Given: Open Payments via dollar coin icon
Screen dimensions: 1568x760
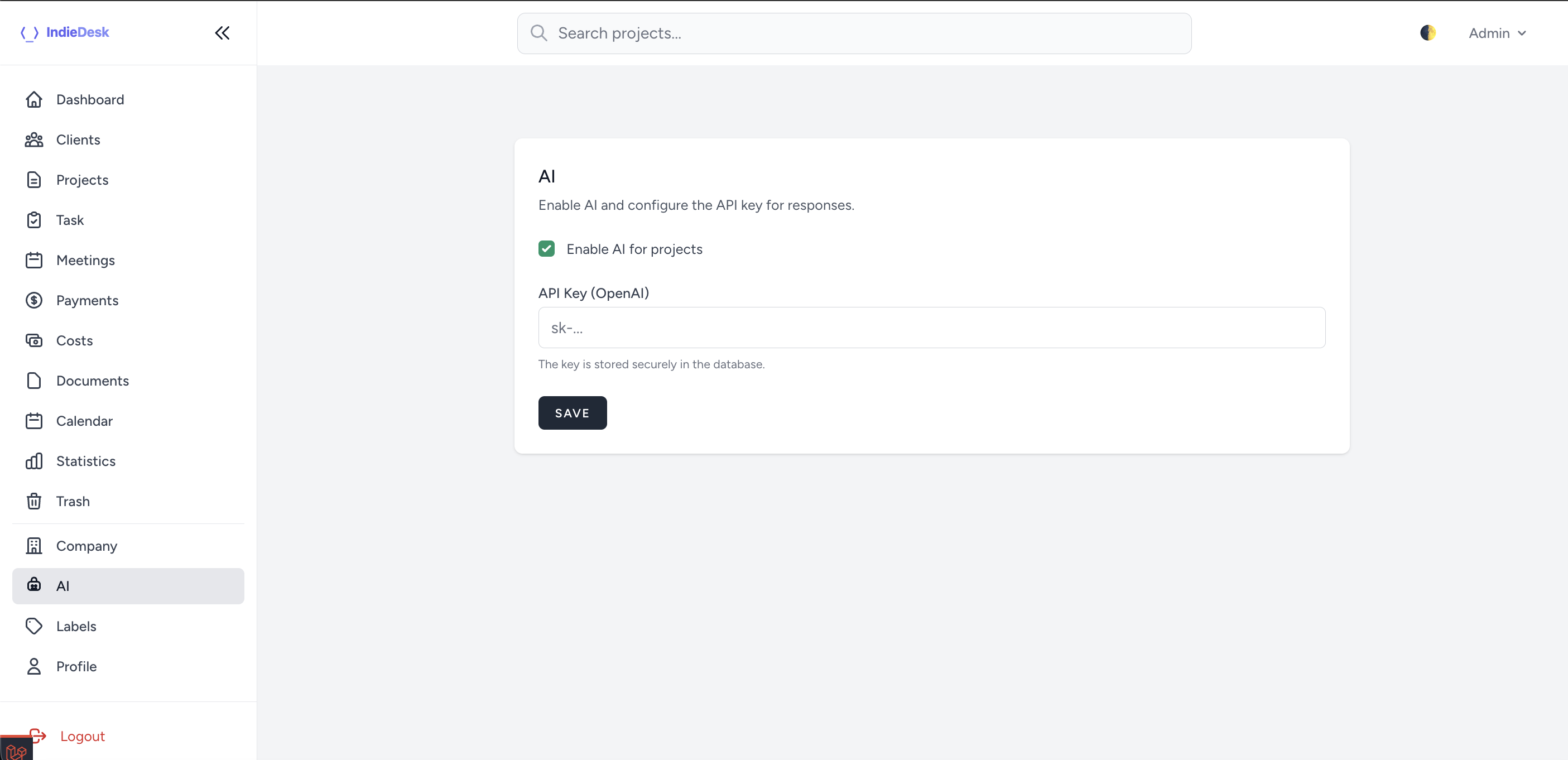Looking at the screenshot, I should (34, 300).
